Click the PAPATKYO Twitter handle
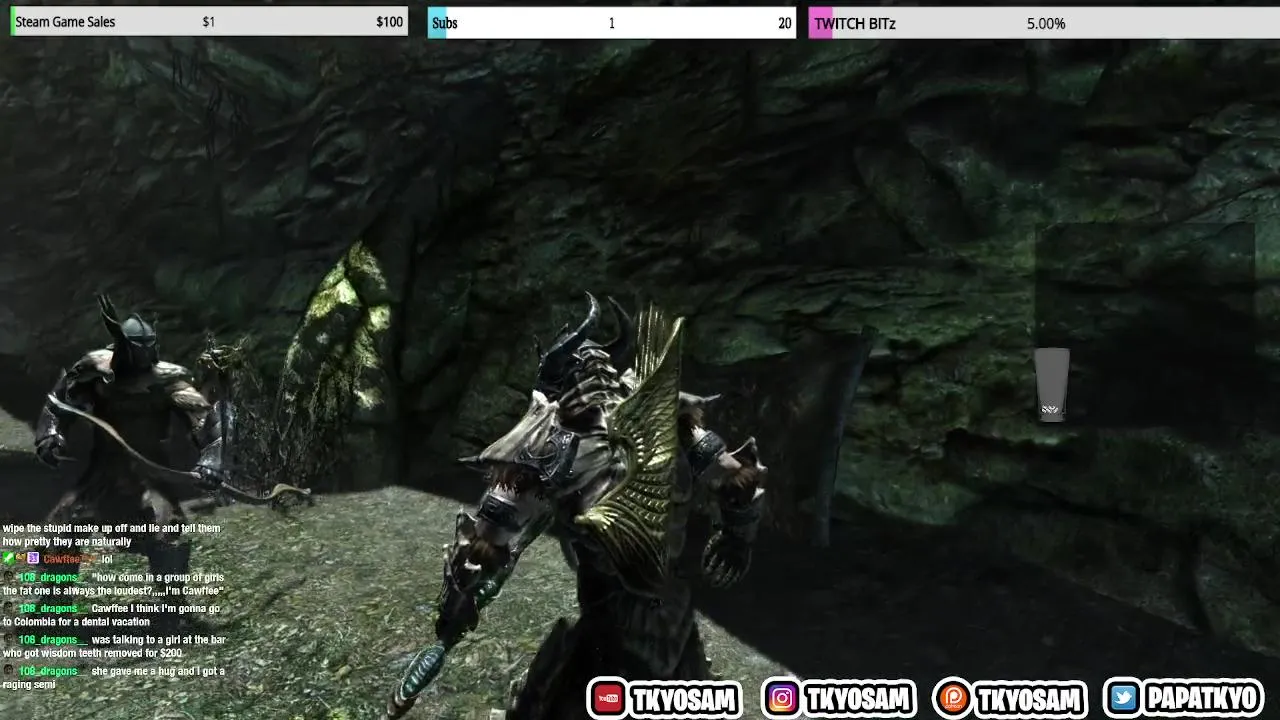This screenshot has width=1280, height=720. coord(1202,699)
